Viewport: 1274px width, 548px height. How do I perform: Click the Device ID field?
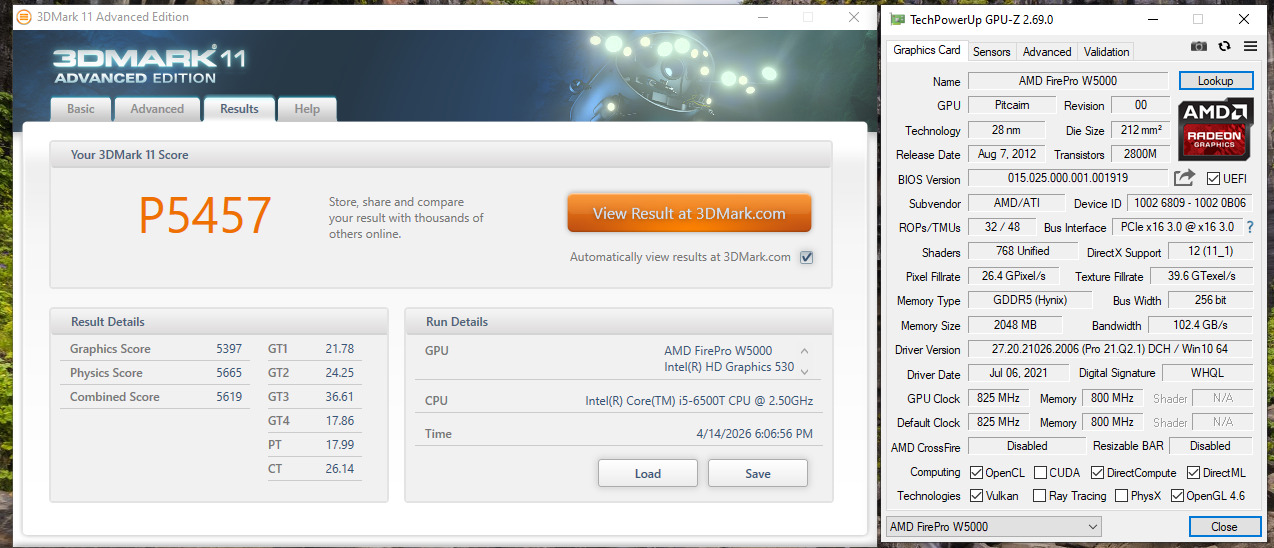tap(1190, 203)
